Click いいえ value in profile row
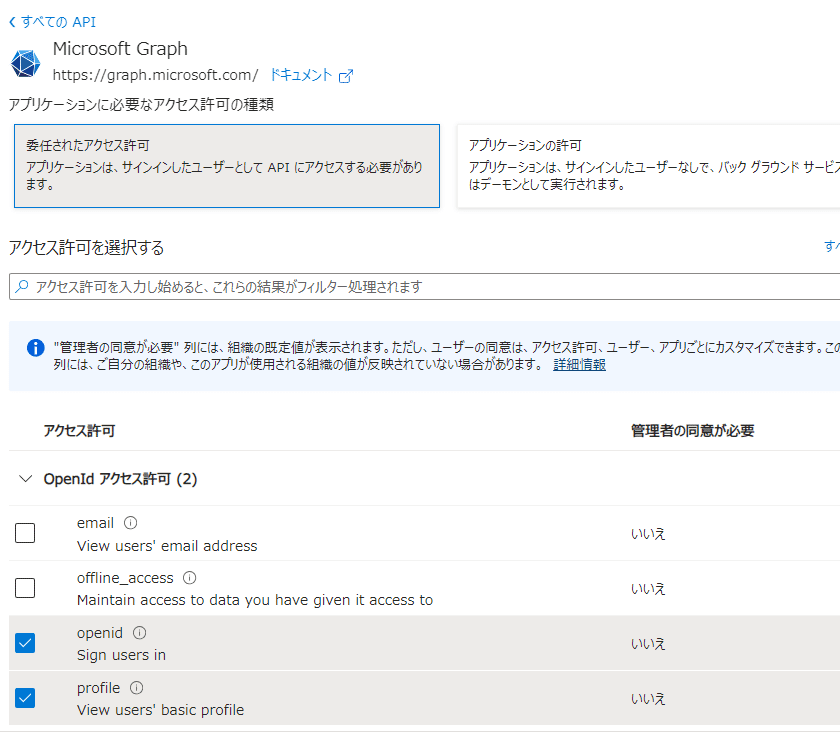 648,699
